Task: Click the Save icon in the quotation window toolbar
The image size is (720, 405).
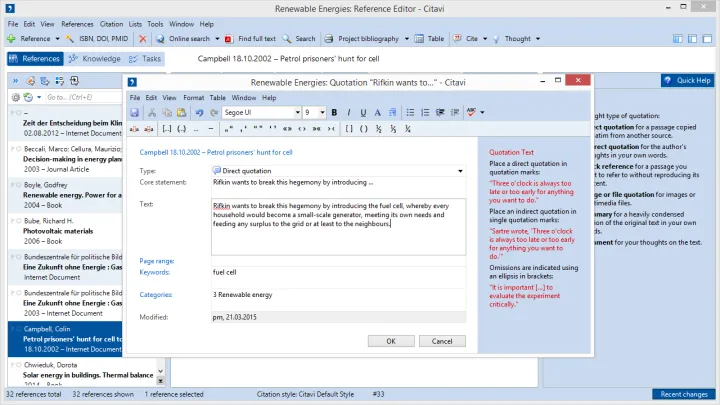Action: click(134, 112)
